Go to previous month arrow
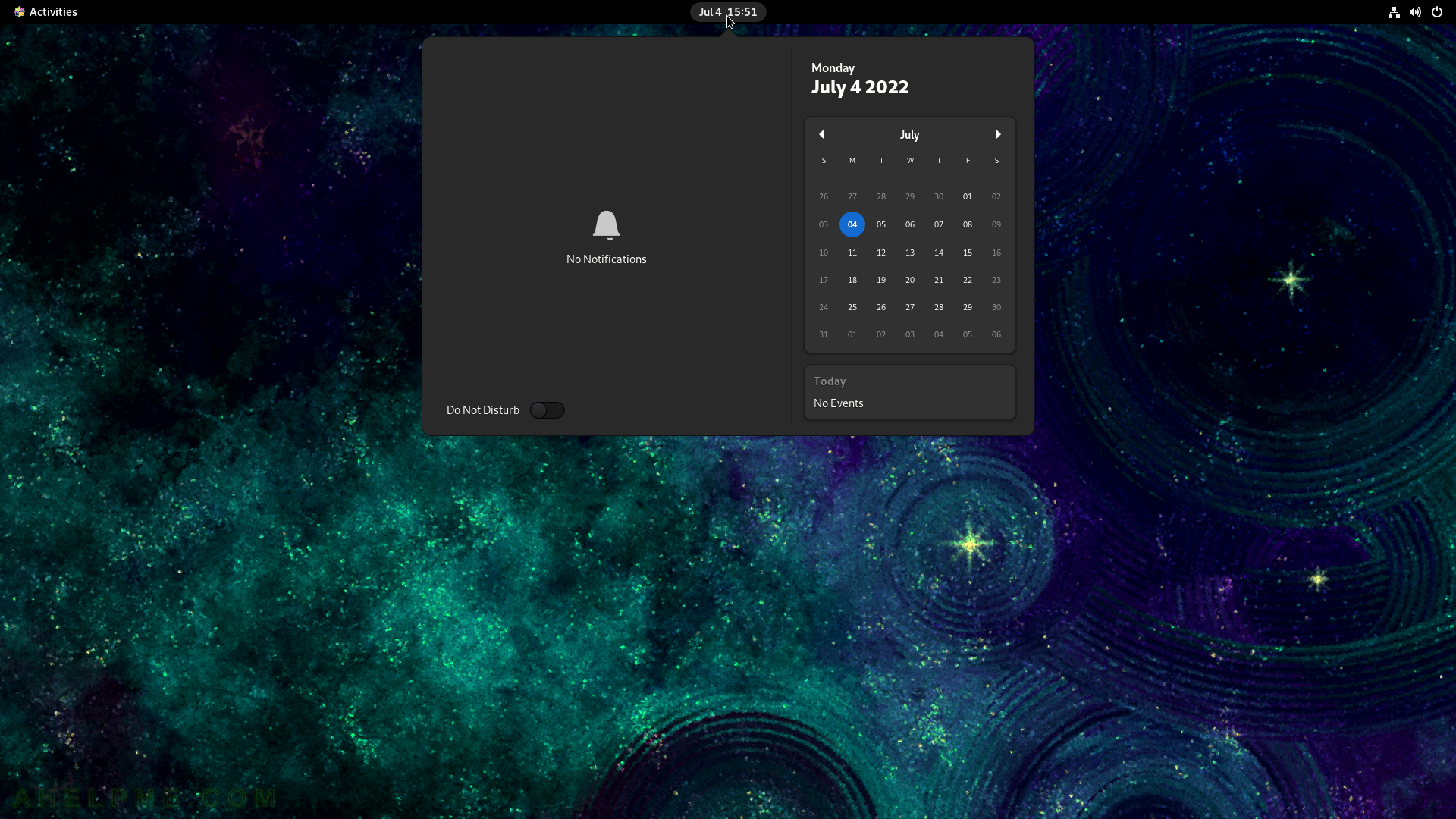1456x819 pixels. pyautogui.click(x=821, y=134)
